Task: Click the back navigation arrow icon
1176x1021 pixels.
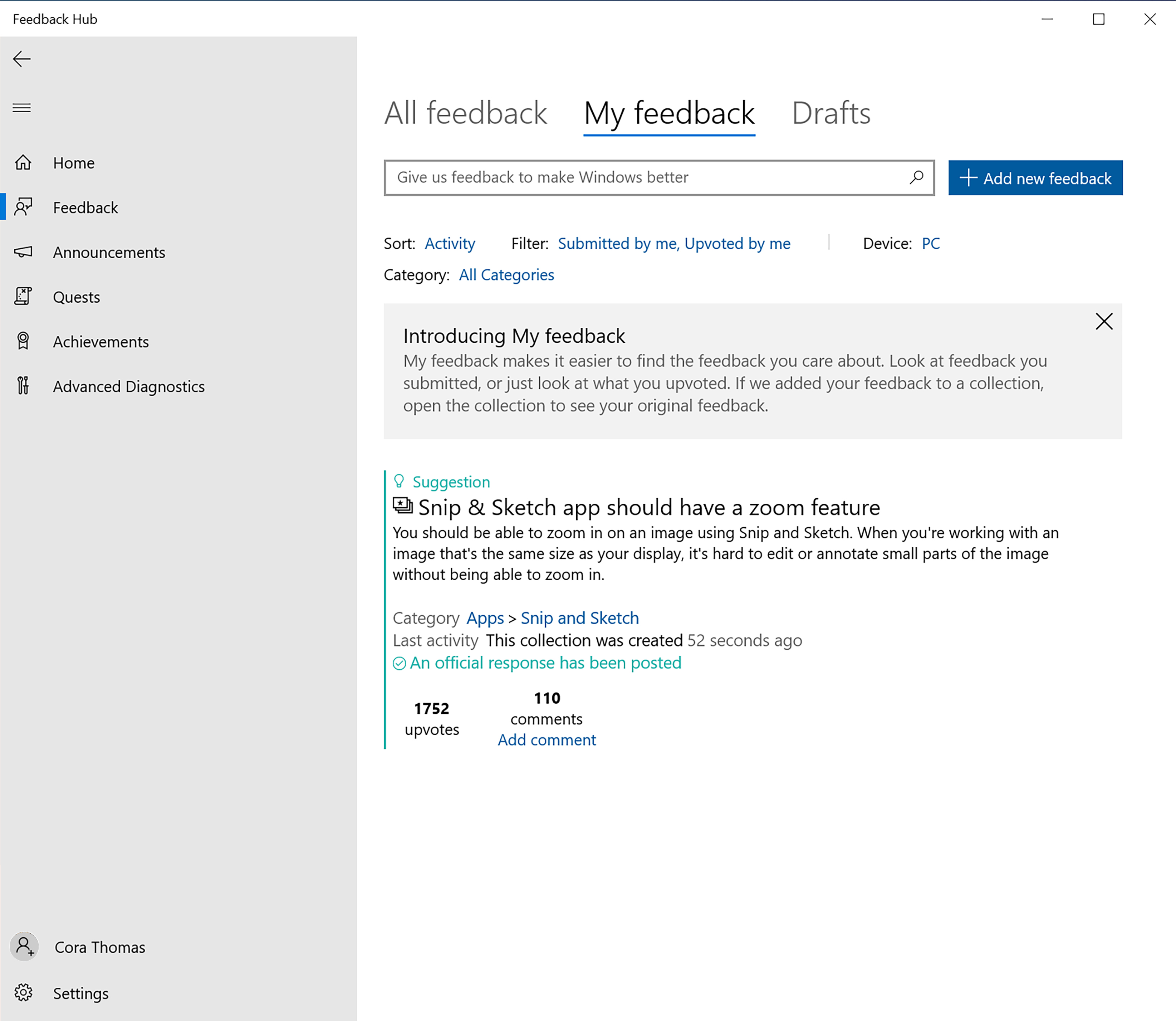Action: click(x=22, y=58)
